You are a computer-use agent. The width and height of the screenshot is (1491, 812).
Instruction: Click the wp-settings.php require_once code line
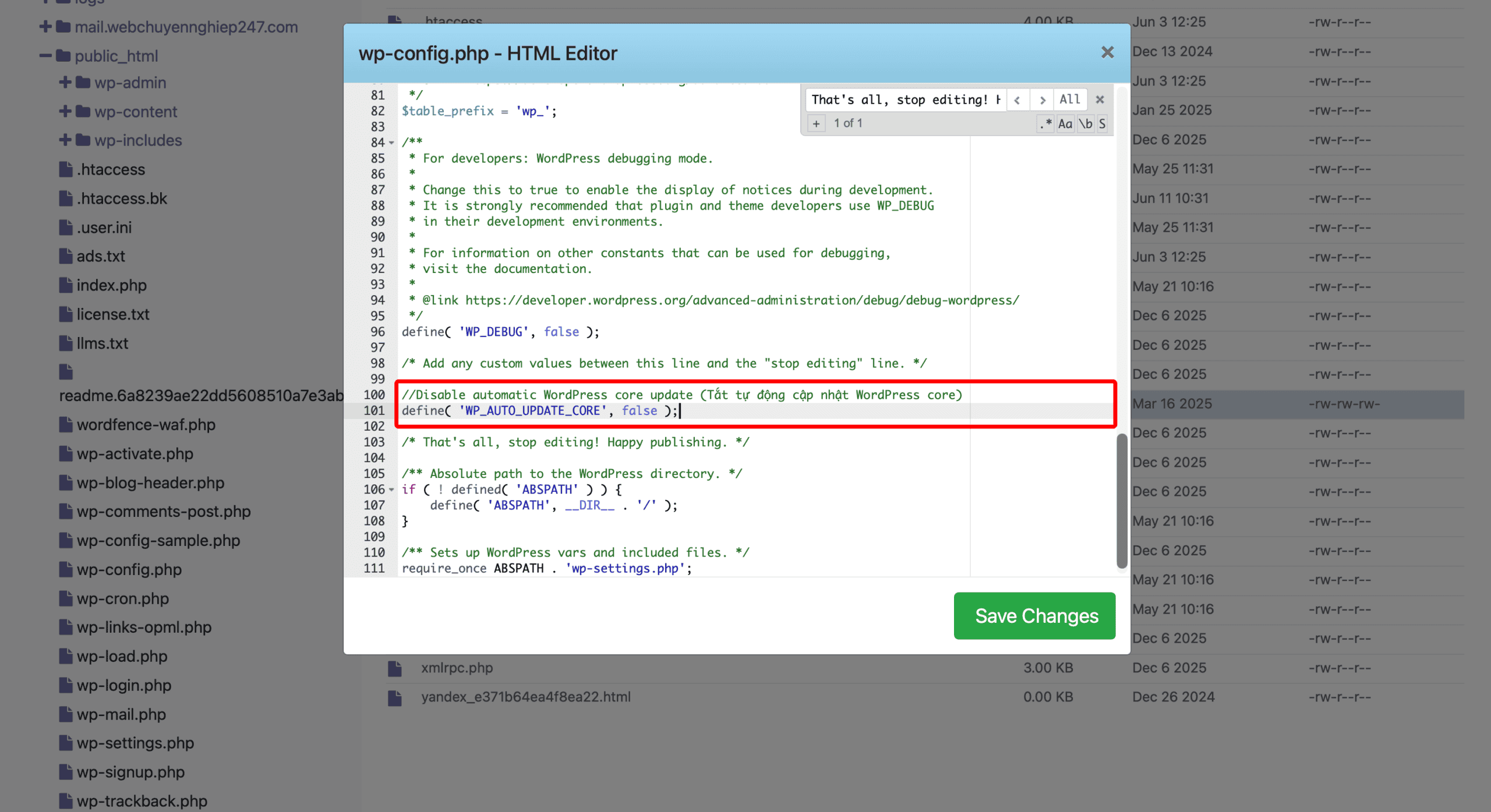coord(547,569)
